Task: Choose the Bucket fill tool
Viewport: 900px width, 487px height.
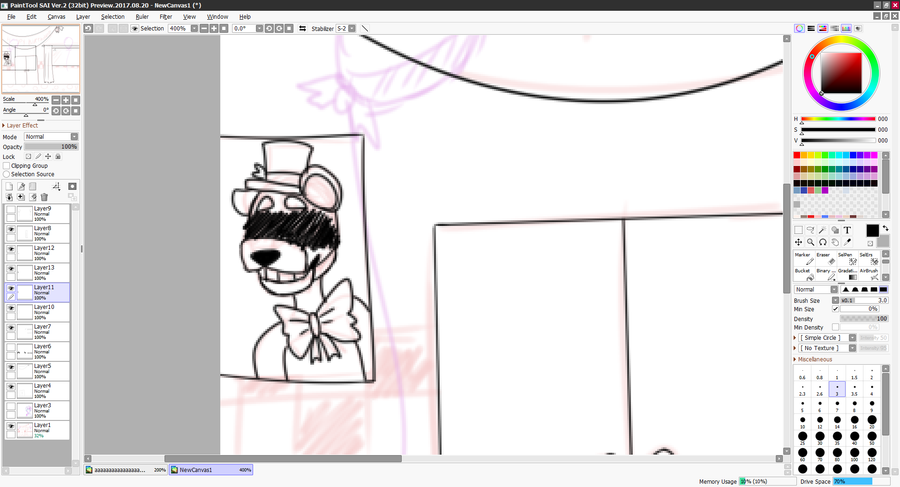Action: pyautogui.click(x=804, y=274)
